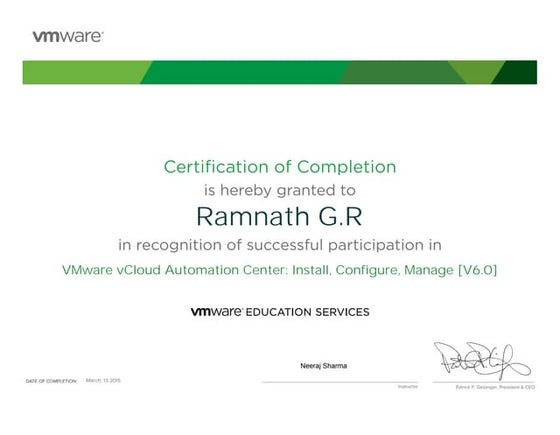Click the 'Date of Completion' label
This screenshot has height=435, width=560.
(x=51, y=381)
